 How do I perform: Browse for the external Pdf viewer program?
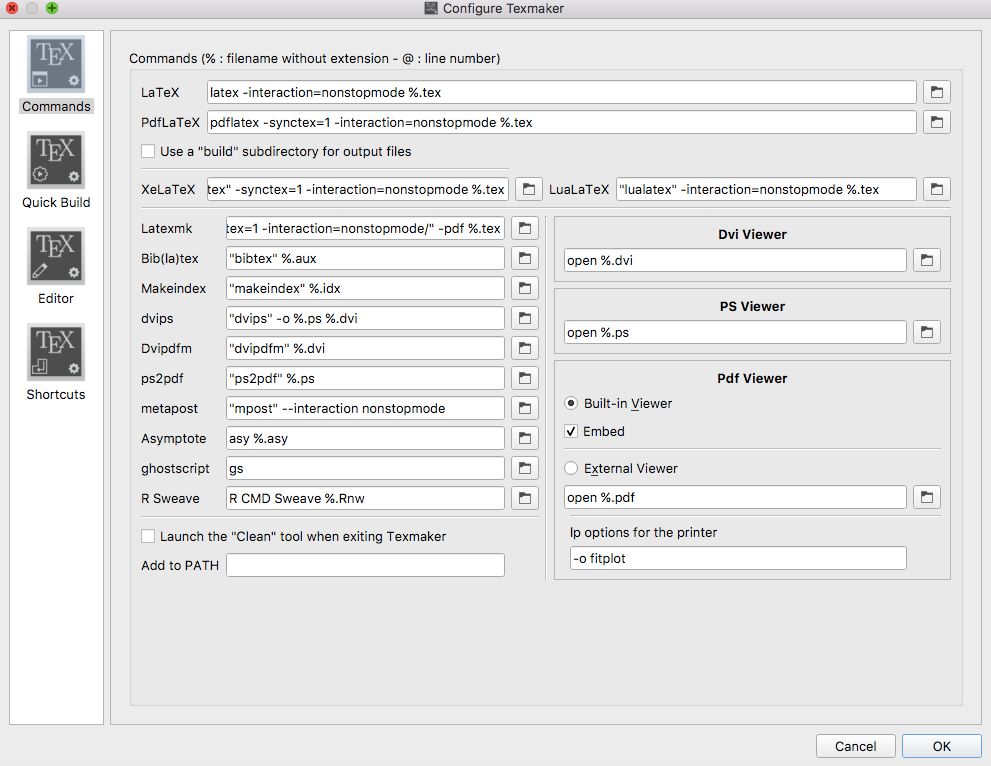927,497
